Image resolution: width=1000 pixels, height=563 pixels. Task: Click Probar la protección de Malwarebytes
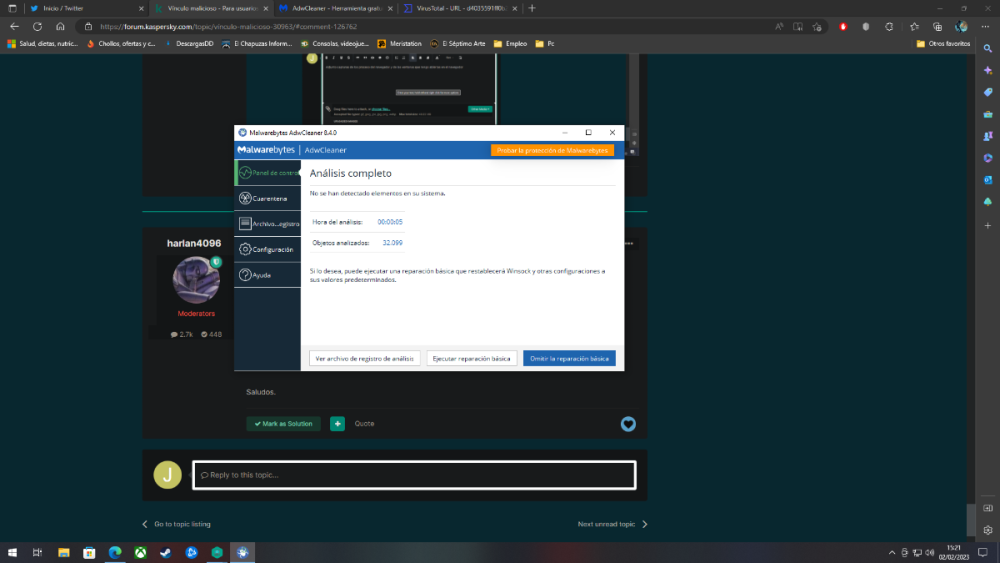(552, 150)
